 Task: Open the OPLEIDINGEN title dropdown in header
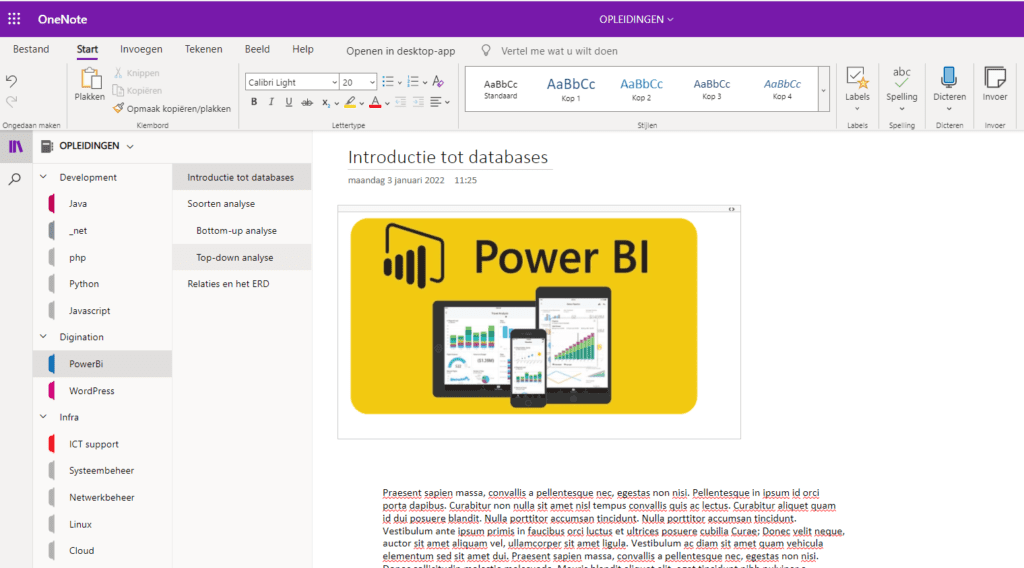click(x=636, y=19)
